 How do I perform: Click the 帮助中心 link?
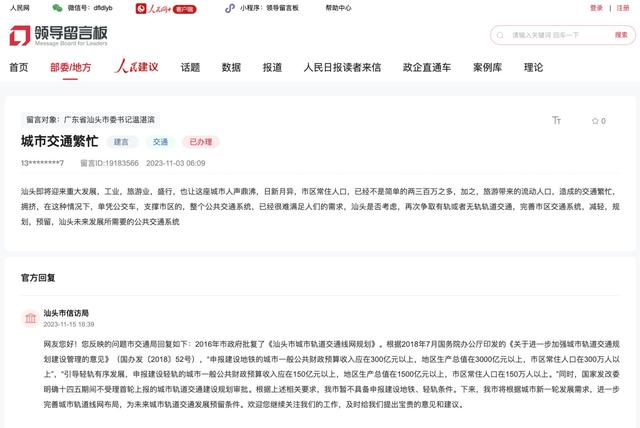click(338, 8)
